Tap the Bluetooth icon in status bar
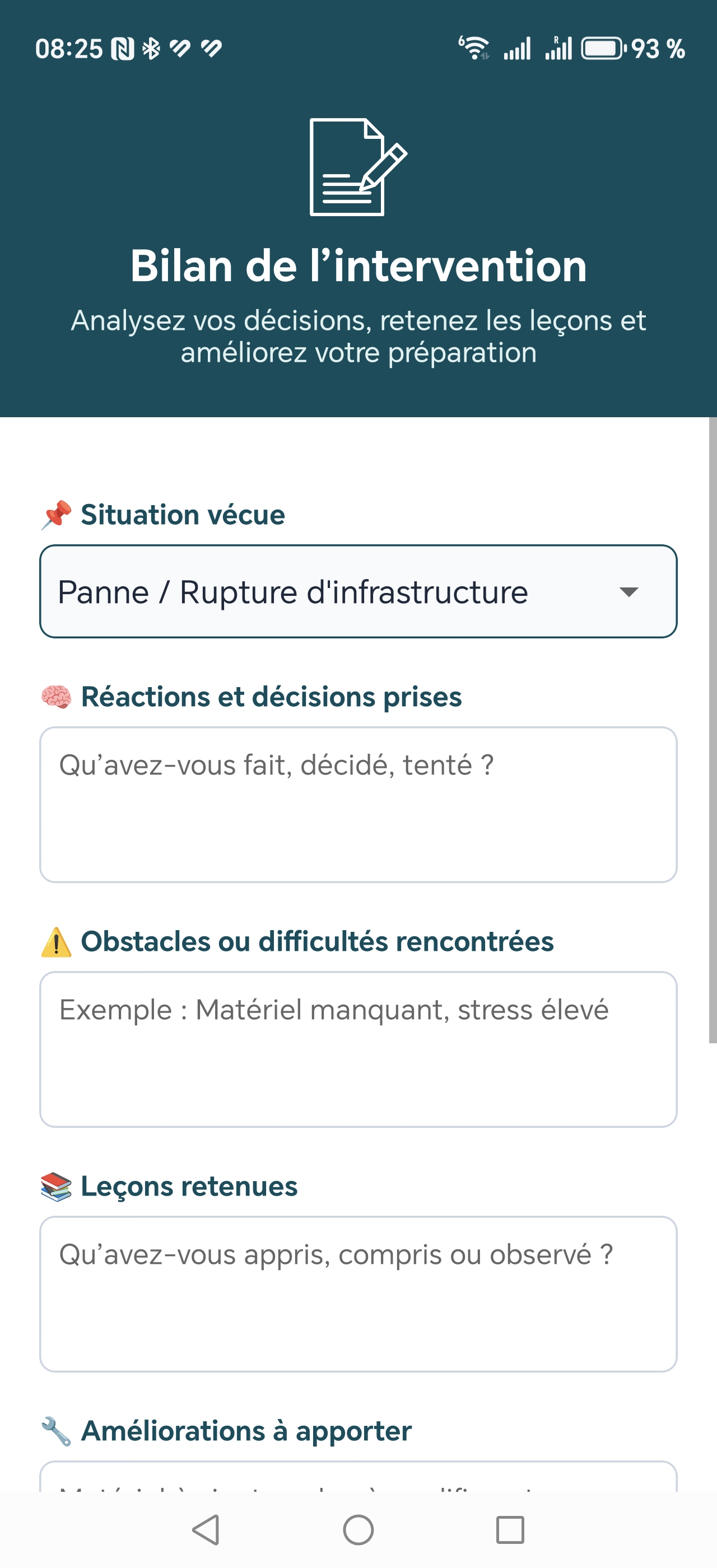The image size is (717, 1568). 151,49
